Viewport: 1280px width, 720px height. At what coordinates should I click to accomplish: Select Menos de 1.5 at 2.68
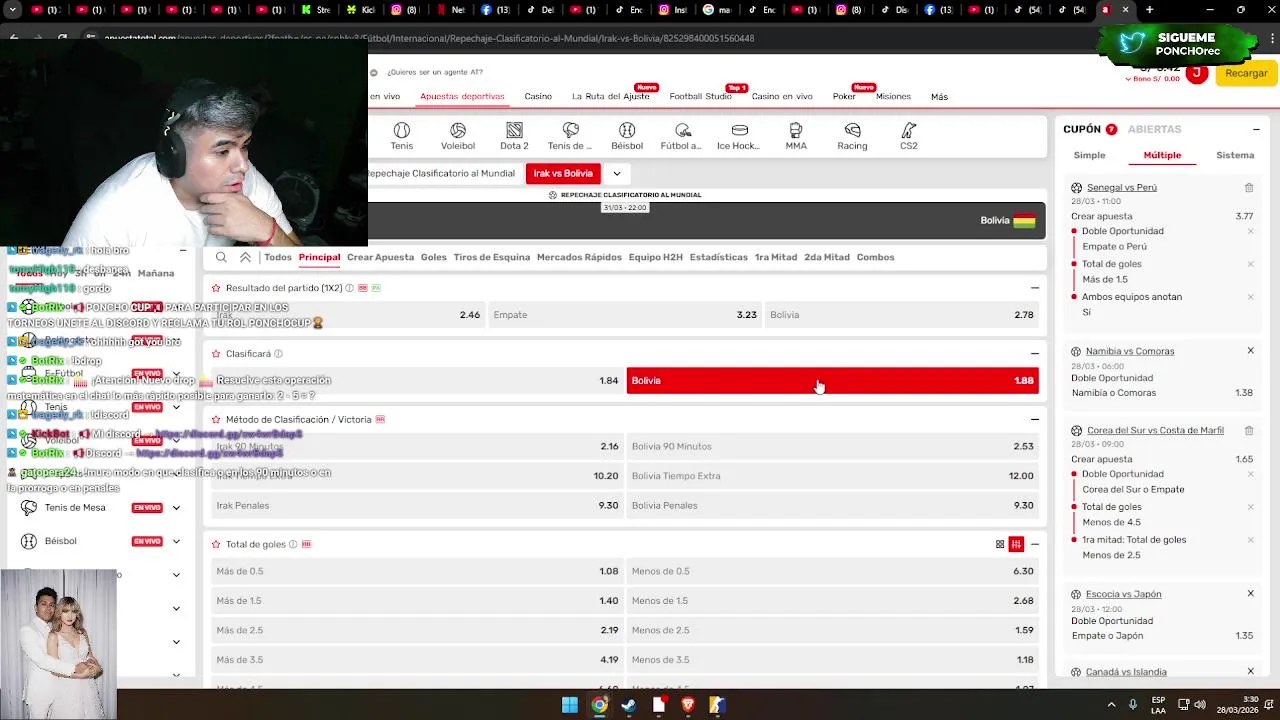832,601
